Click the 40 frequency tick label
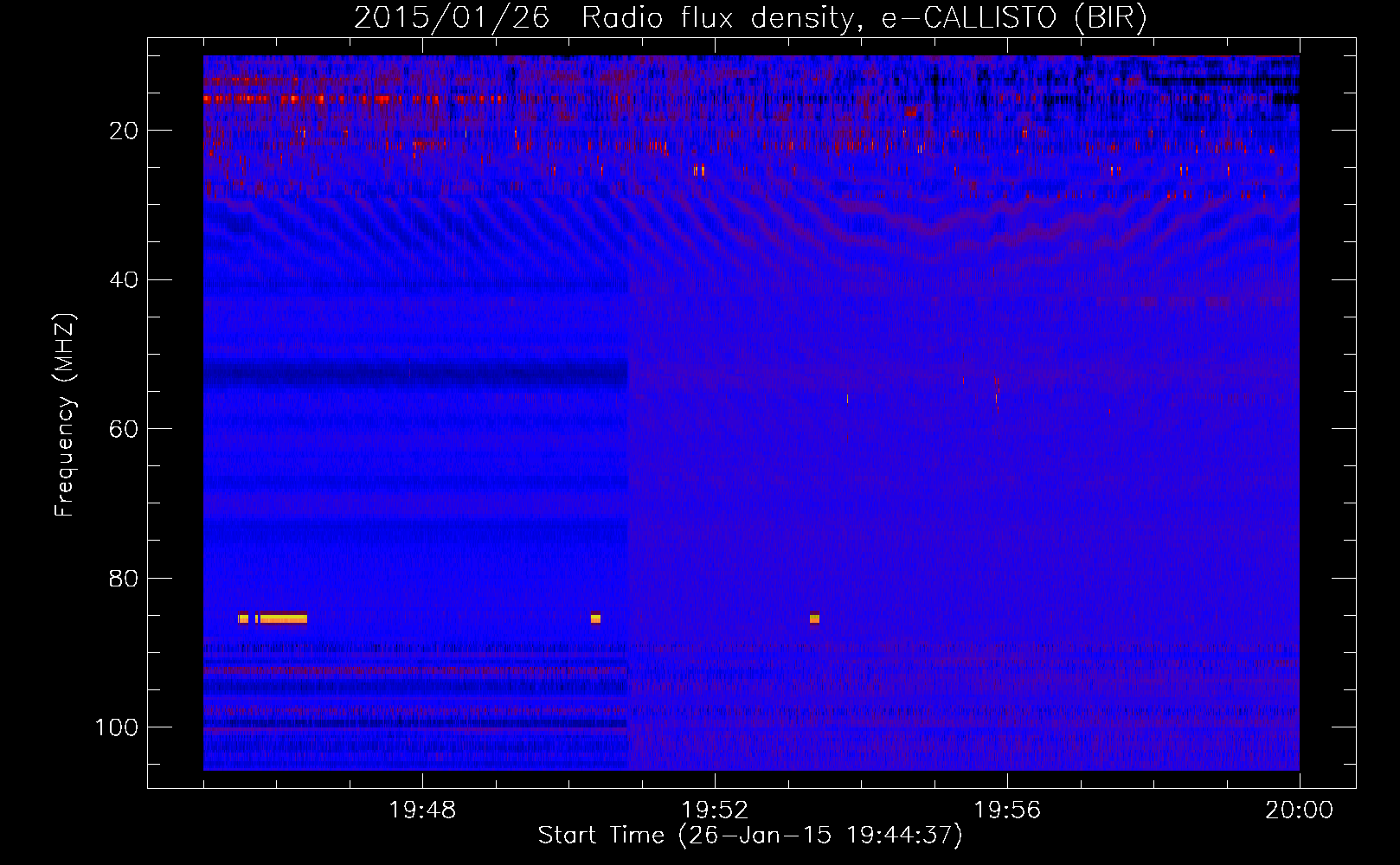This screenshot has width=1400, height=865. [x=125, y=280]
